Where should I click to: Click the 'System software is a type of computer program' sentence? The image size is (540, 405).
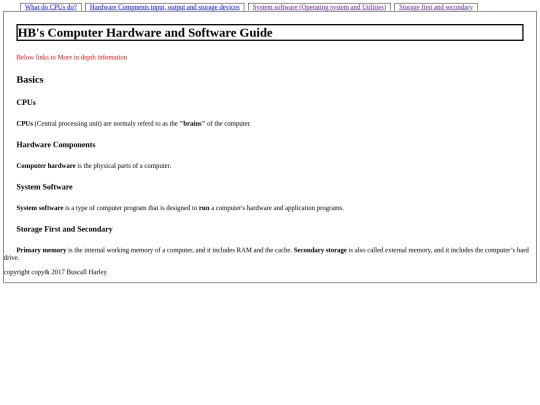click(180, 208)
